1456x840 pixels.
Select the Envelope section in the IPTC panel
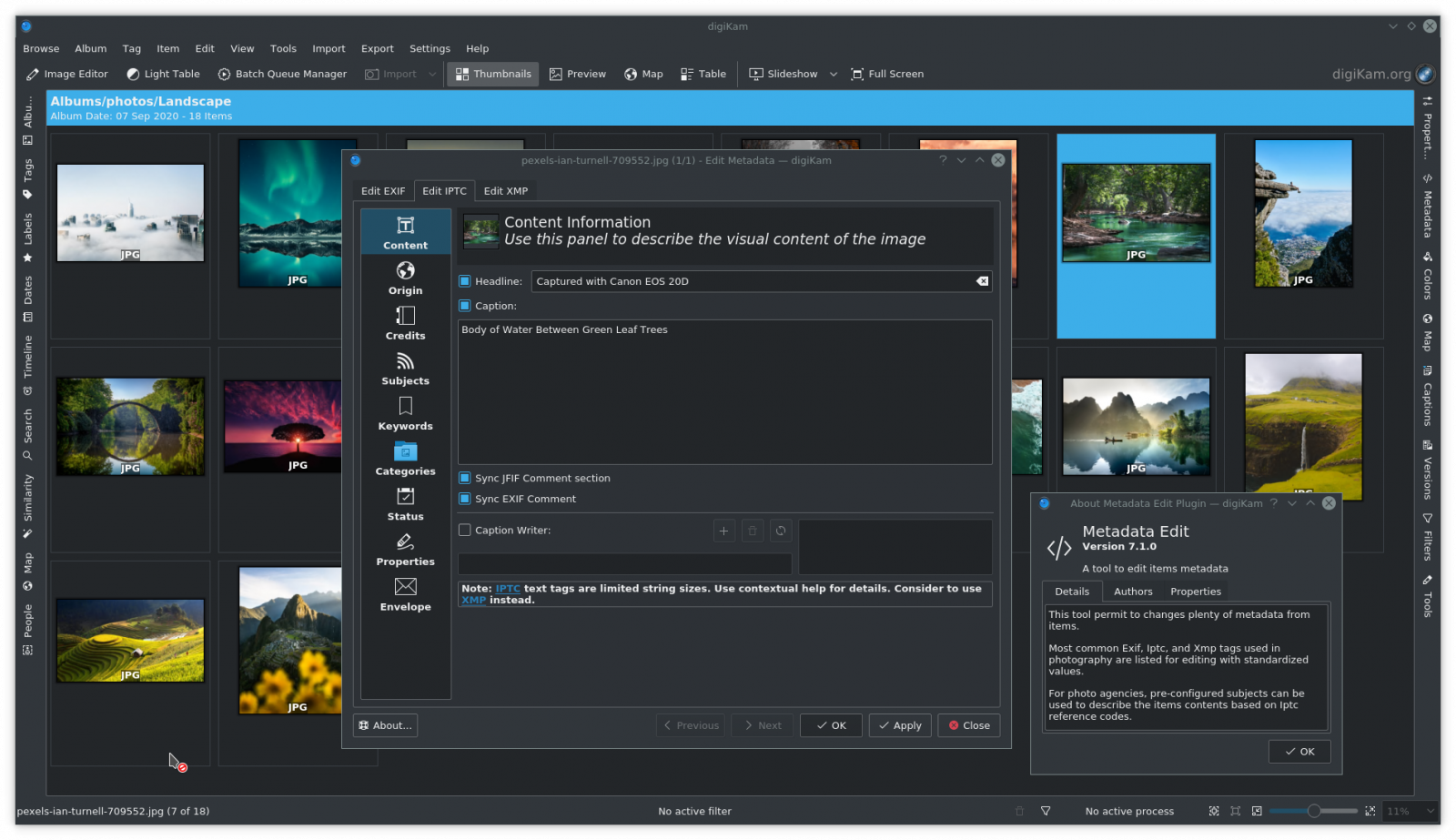(404, 595)
